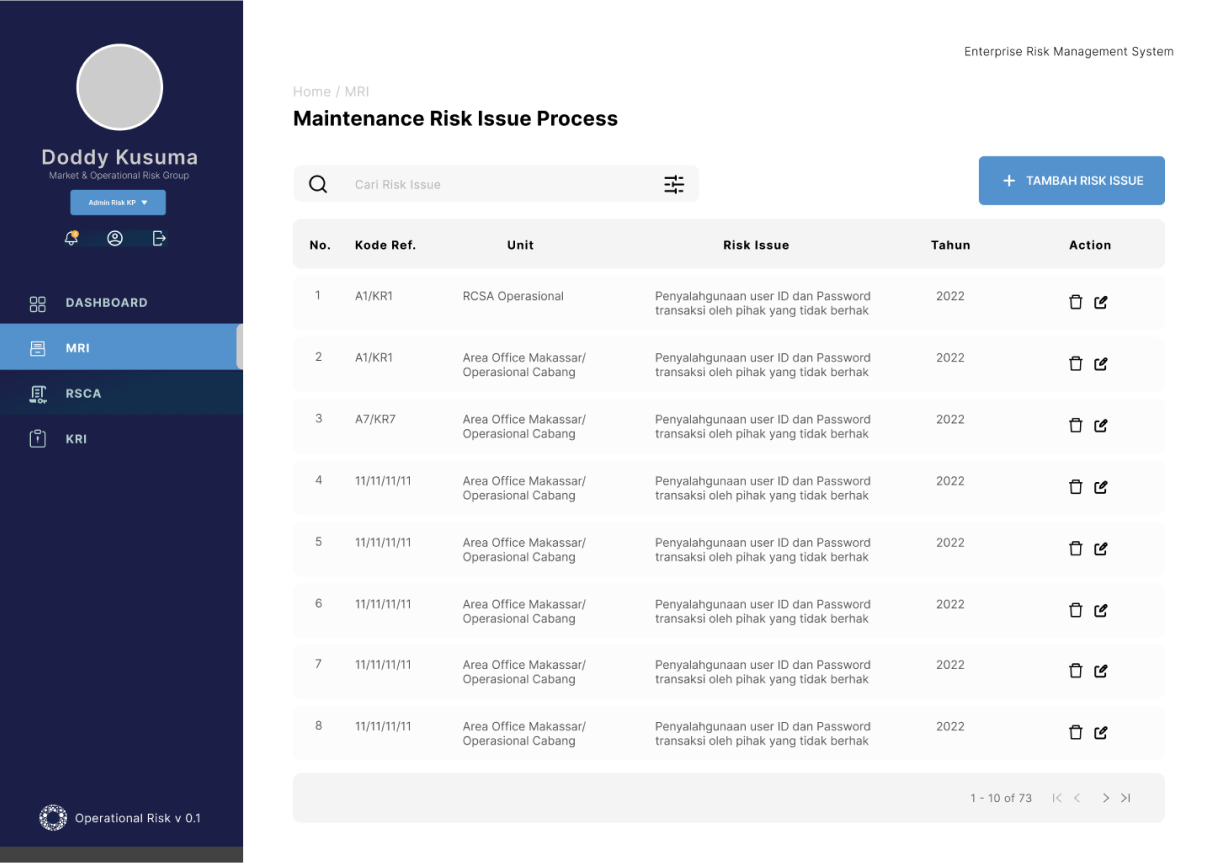
Task: Expand the Admin Risk KP dropdown
Action: [118, 203]
